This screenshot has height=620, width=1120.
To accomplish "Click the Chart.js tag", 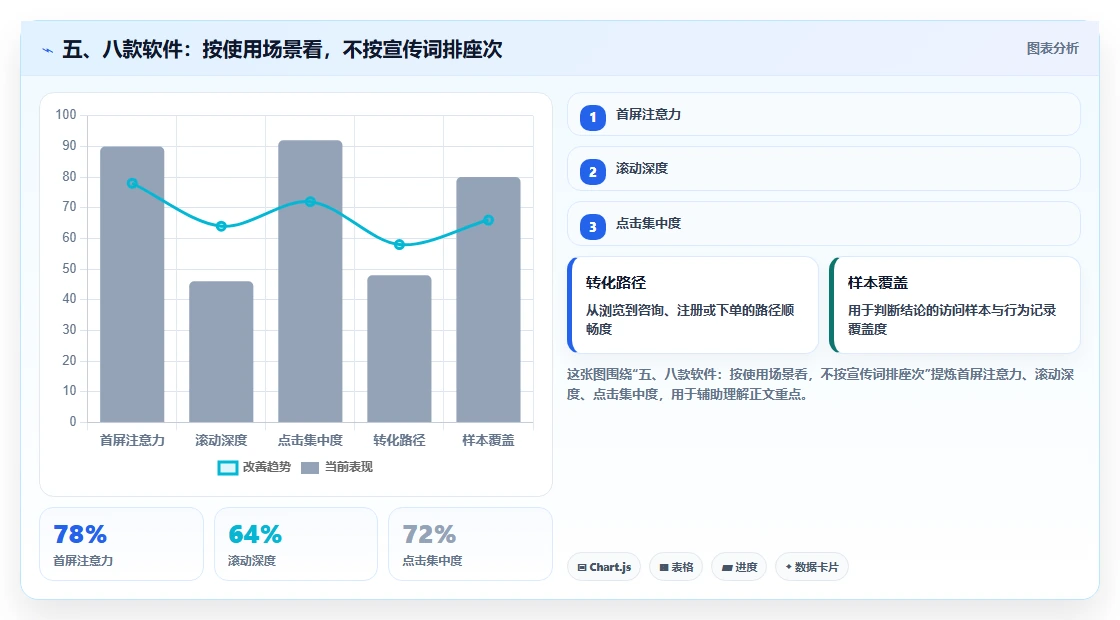I will (604, 567).
